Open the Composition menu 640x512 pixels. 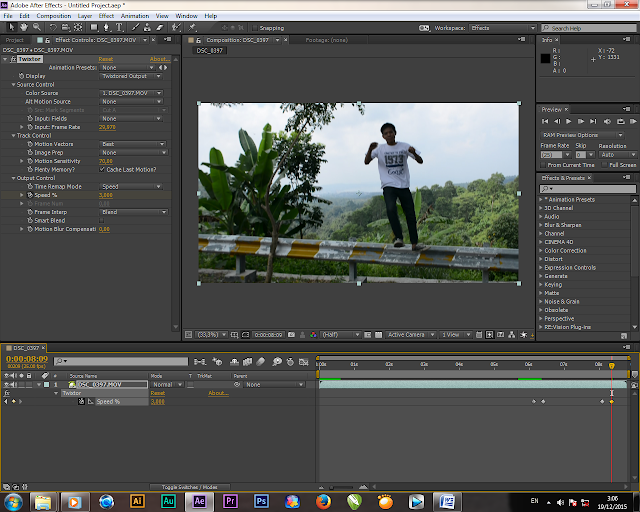pos(53,16)
